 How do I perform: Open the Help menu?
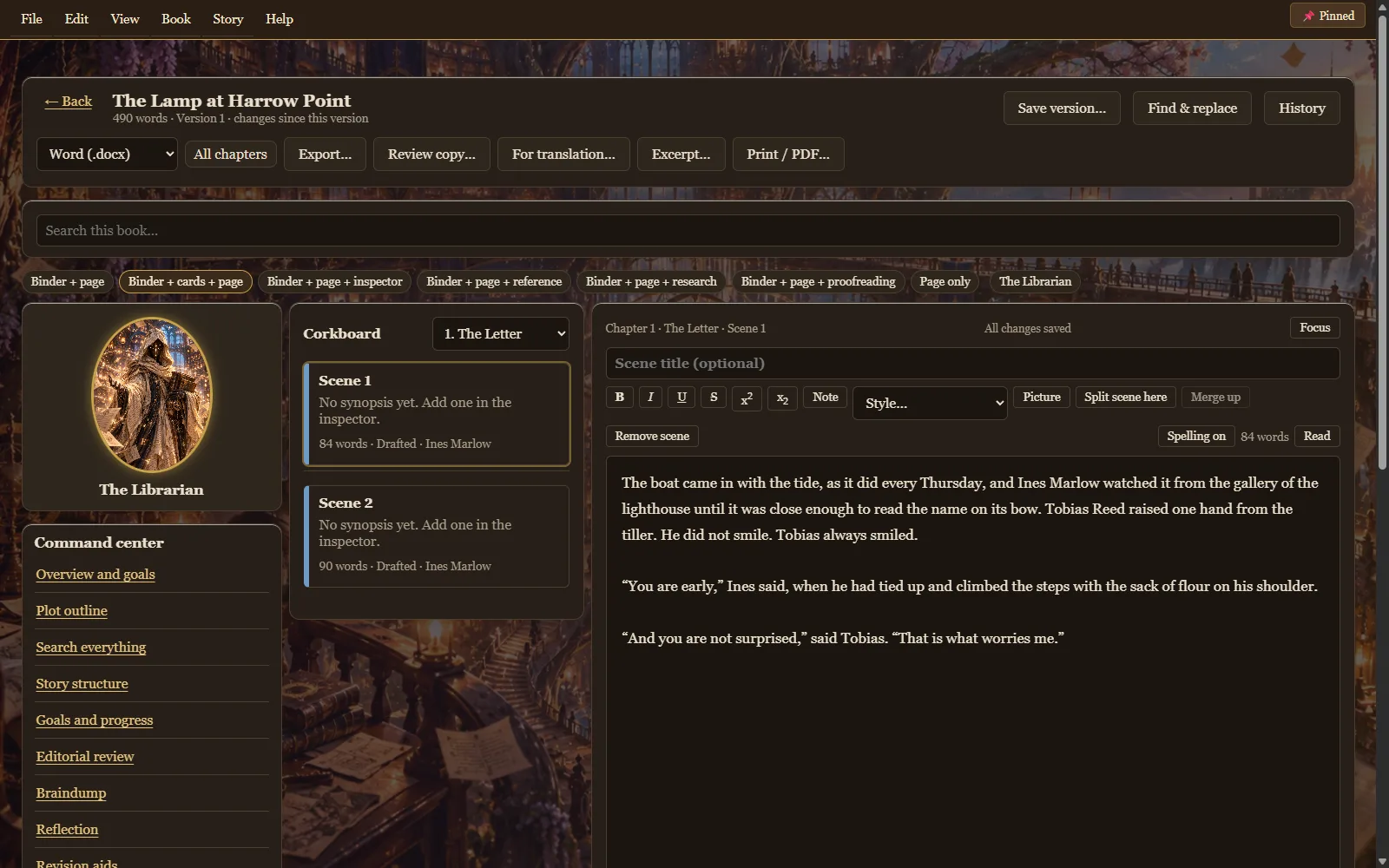click(x=280, y=18)
